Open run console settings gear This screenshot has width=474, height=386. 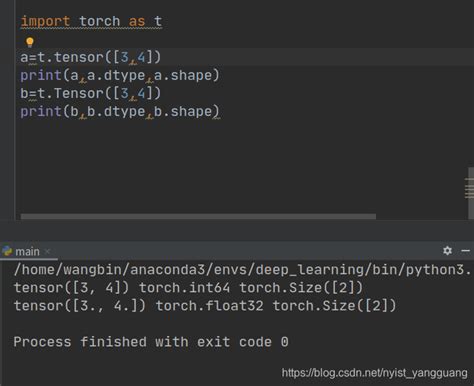pos(447,250)
